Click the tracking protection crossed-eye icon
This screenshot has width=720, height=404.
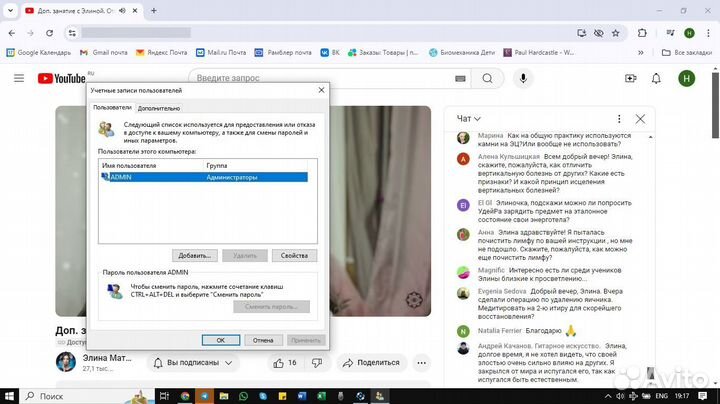pos(598,33)
